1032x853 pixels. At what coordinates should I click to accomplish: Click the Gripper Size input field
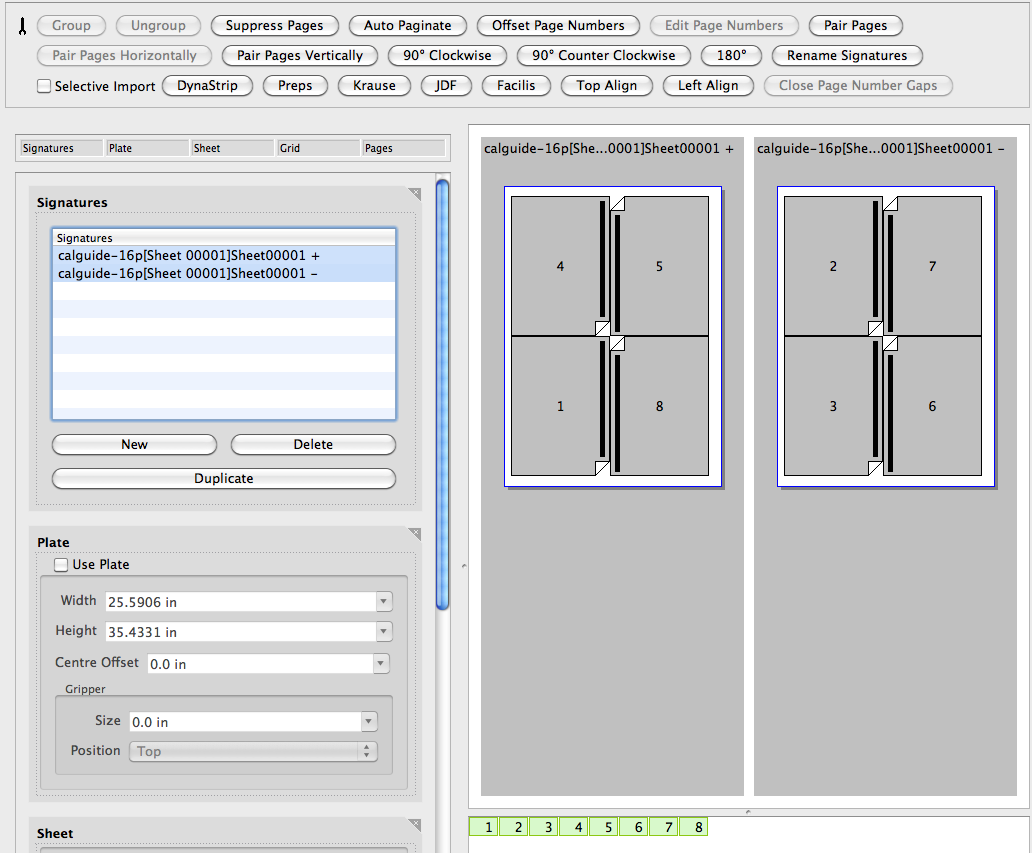tap(245, 721)
